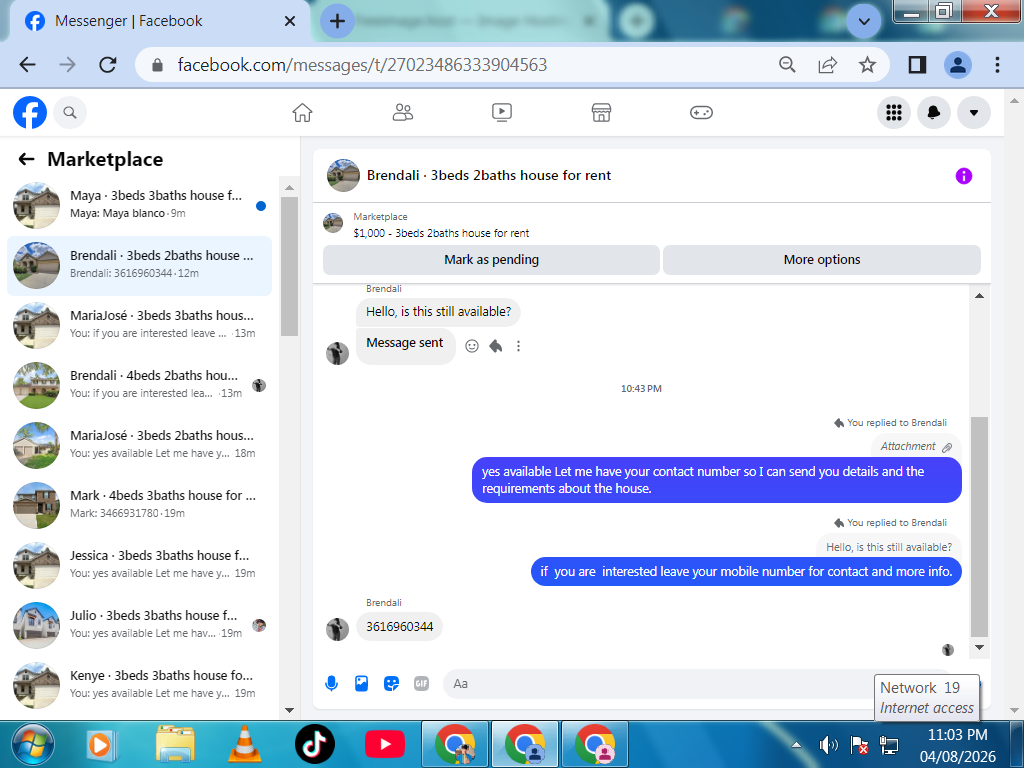Open the Attachment reply preview
1024x768 pixels.
point(916,446)
